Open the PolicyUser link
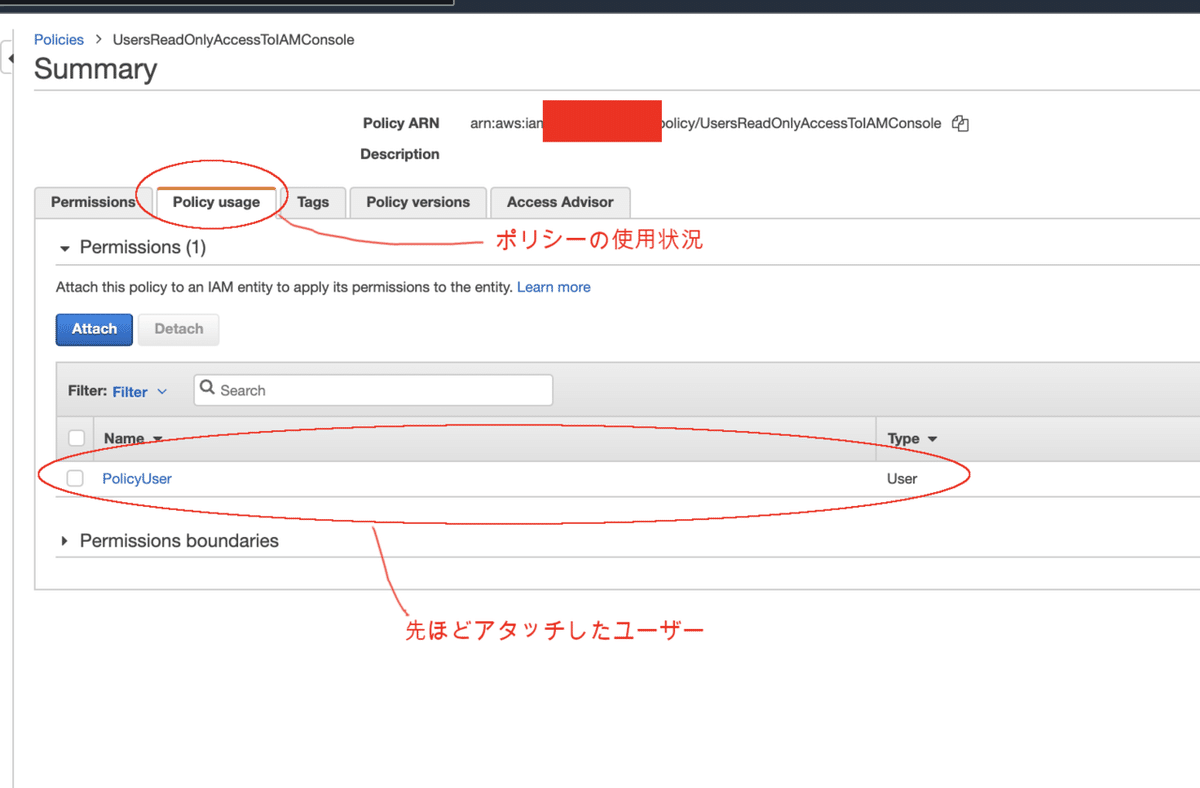 [x=137, y=478]
